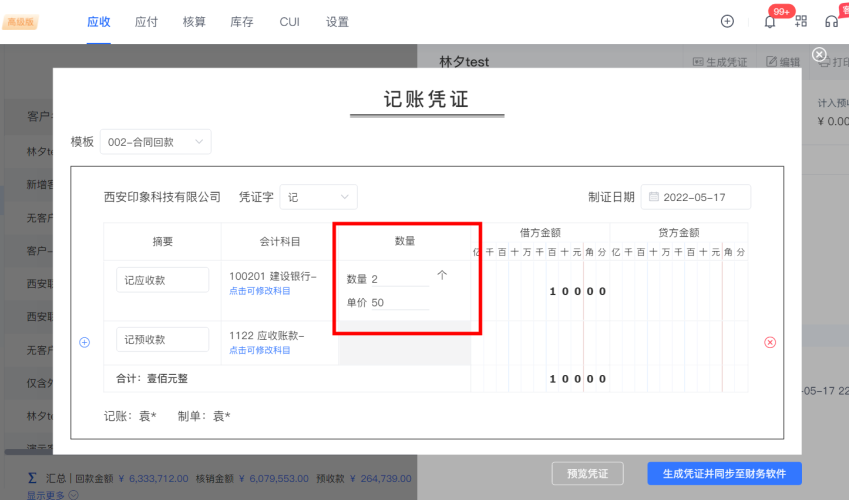Image resolution: width=849 pixels, height=500 pixels.
Task: Click the 预收款 ¥264,739.00 summary
Action: [x=364, y=479]
